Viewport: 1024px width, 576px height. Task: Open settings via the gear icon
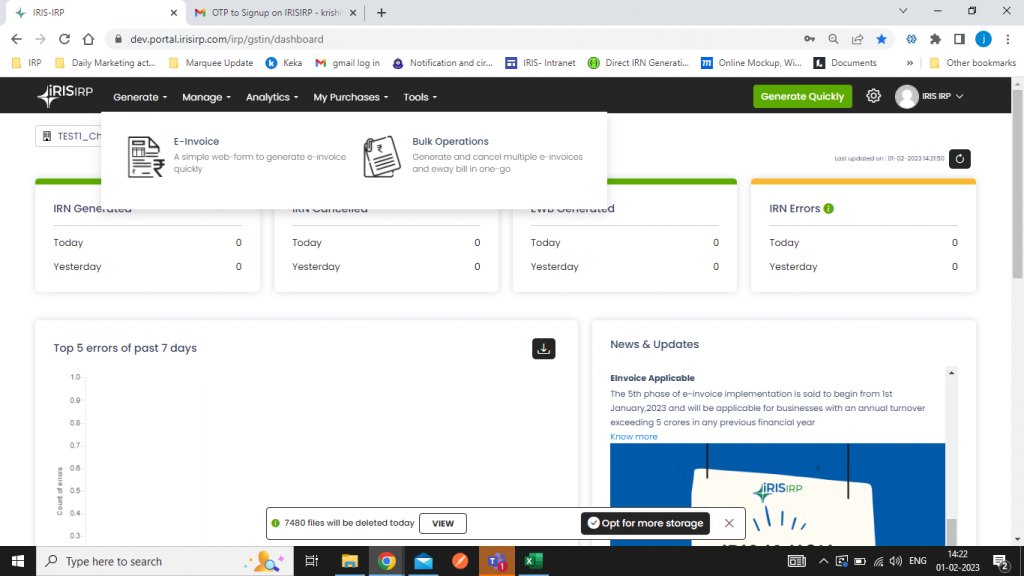point(873,96)
